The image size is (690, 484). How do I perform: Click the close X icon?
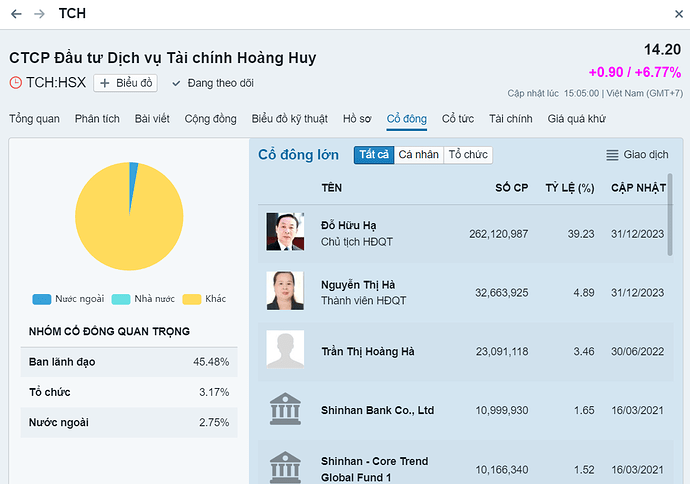click(x=673, y=14)
